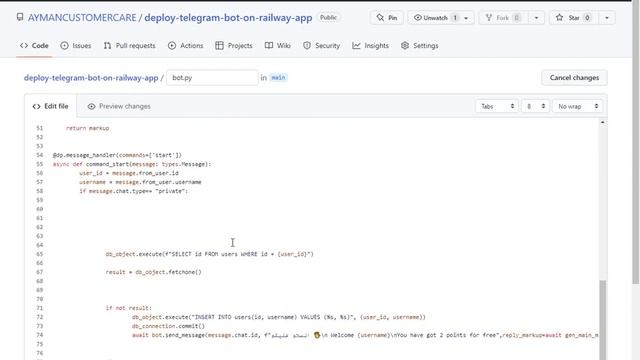This screenshot has height=360, width=640.
Task: Open the Star lists dropdown arrow
Action: [x=607, y=18]
